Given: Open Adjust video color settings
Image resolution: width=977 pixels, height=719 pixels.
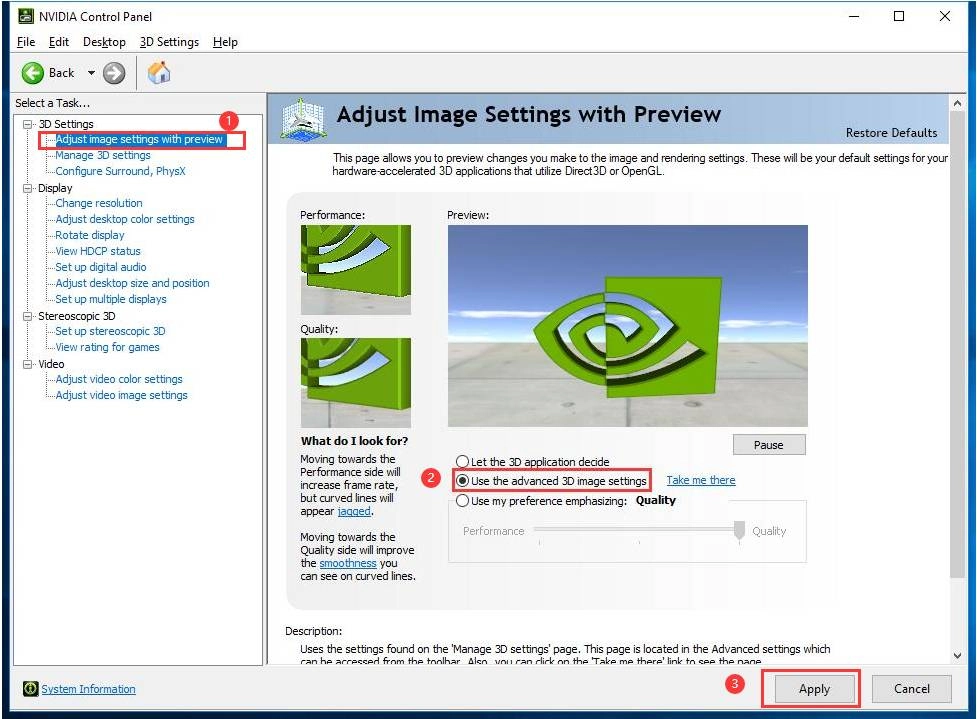Looking at the screenshot, I should pos(119,379).
